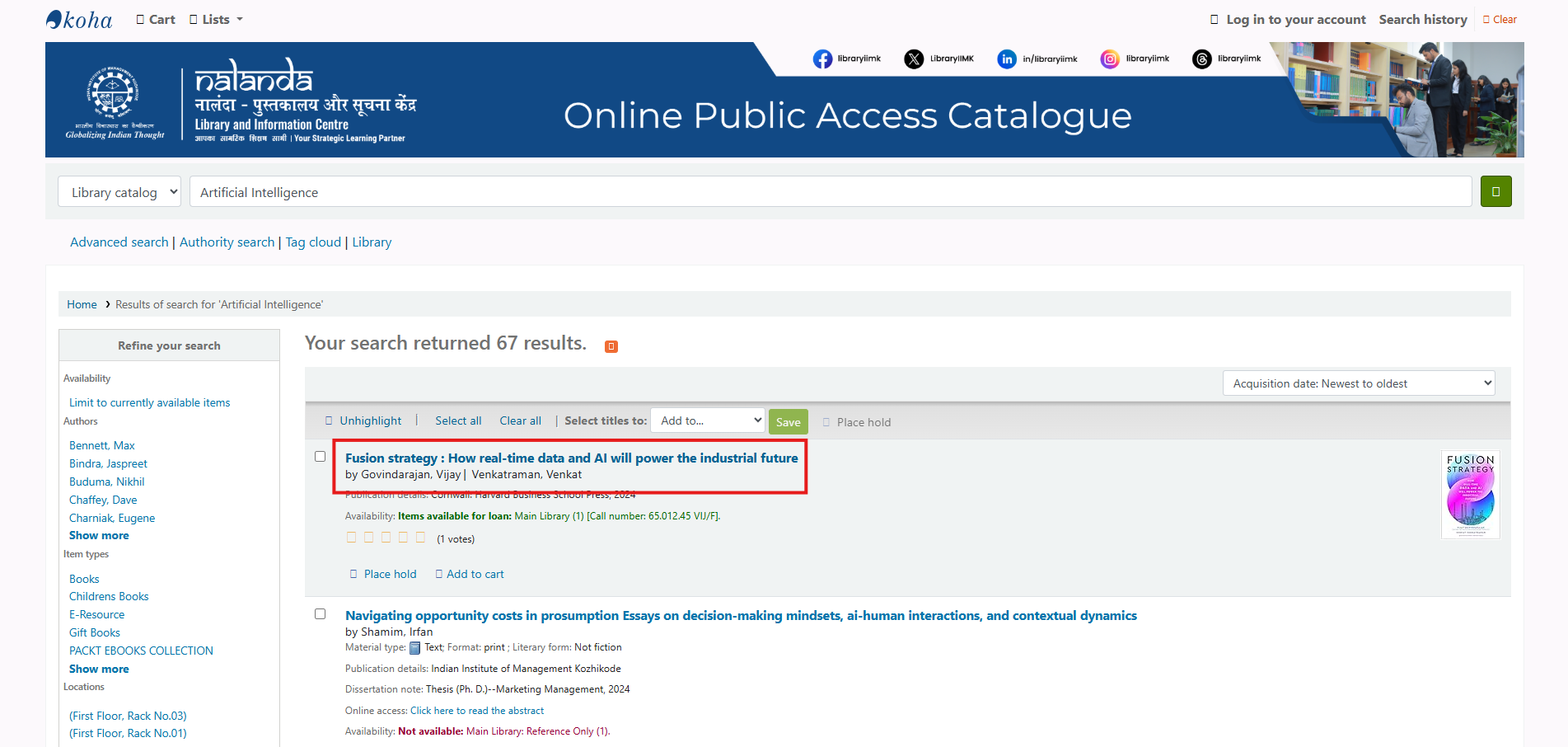The height and width of the screenshot is (747, 1568).
Task: Select checkbox for Navigating opportunity costs result
Action: tap(321, 614)
